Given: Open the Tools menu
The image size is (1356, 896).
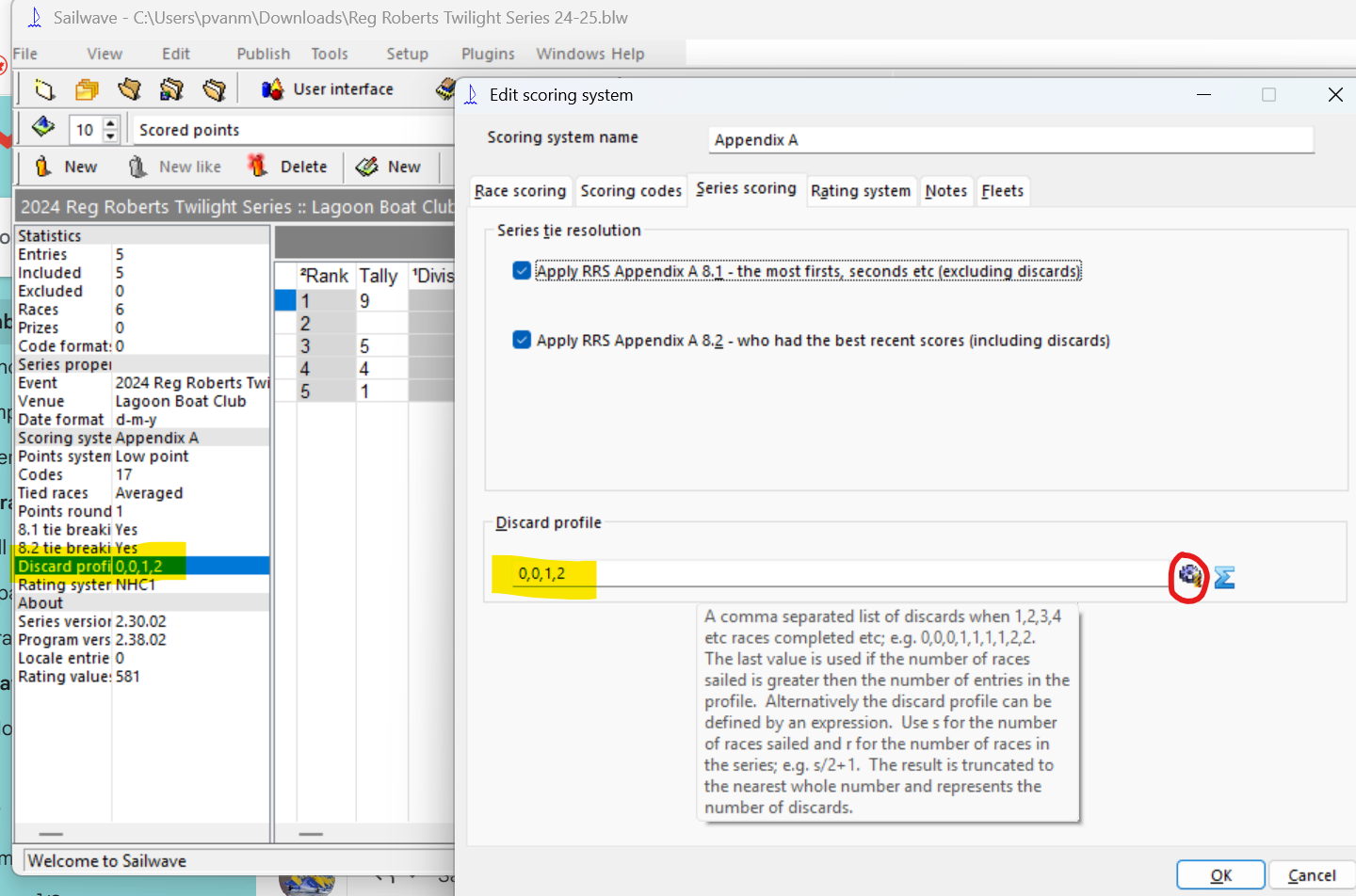Looking at the screenshot, I should 330,54.
